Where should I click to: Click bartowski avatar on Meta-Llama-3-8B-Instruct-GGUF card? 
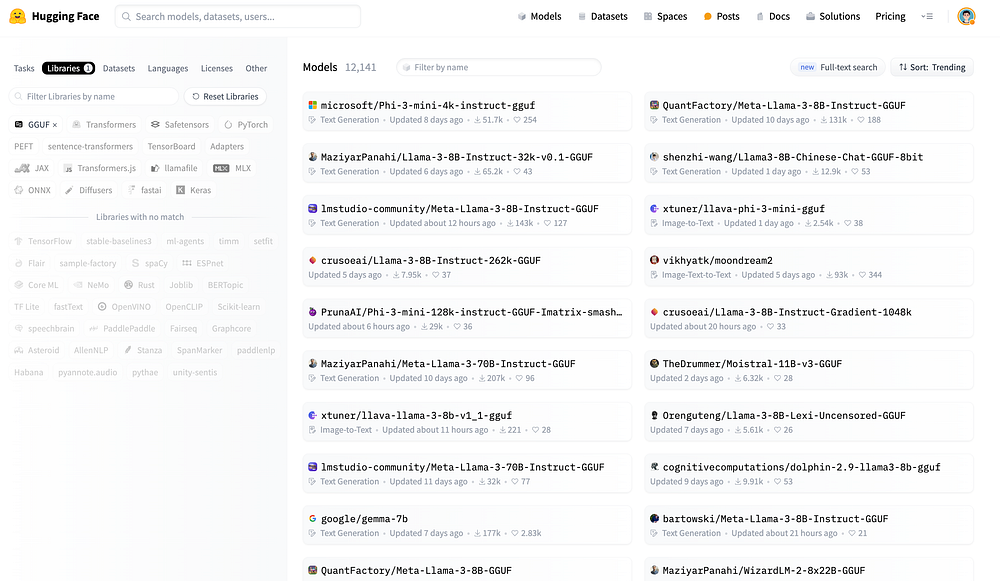tap(654, 518)
